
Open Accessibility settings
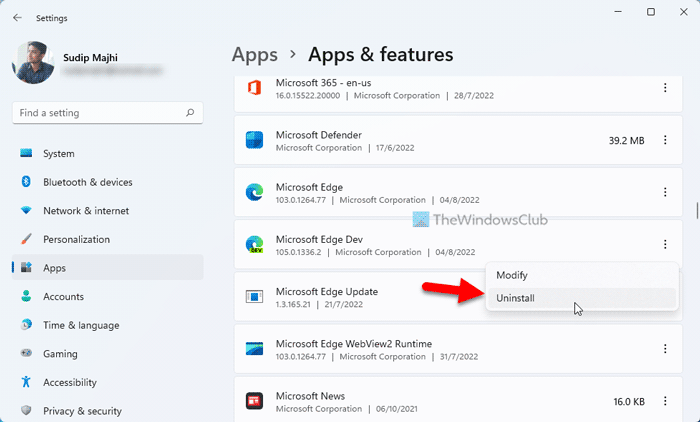108,382
